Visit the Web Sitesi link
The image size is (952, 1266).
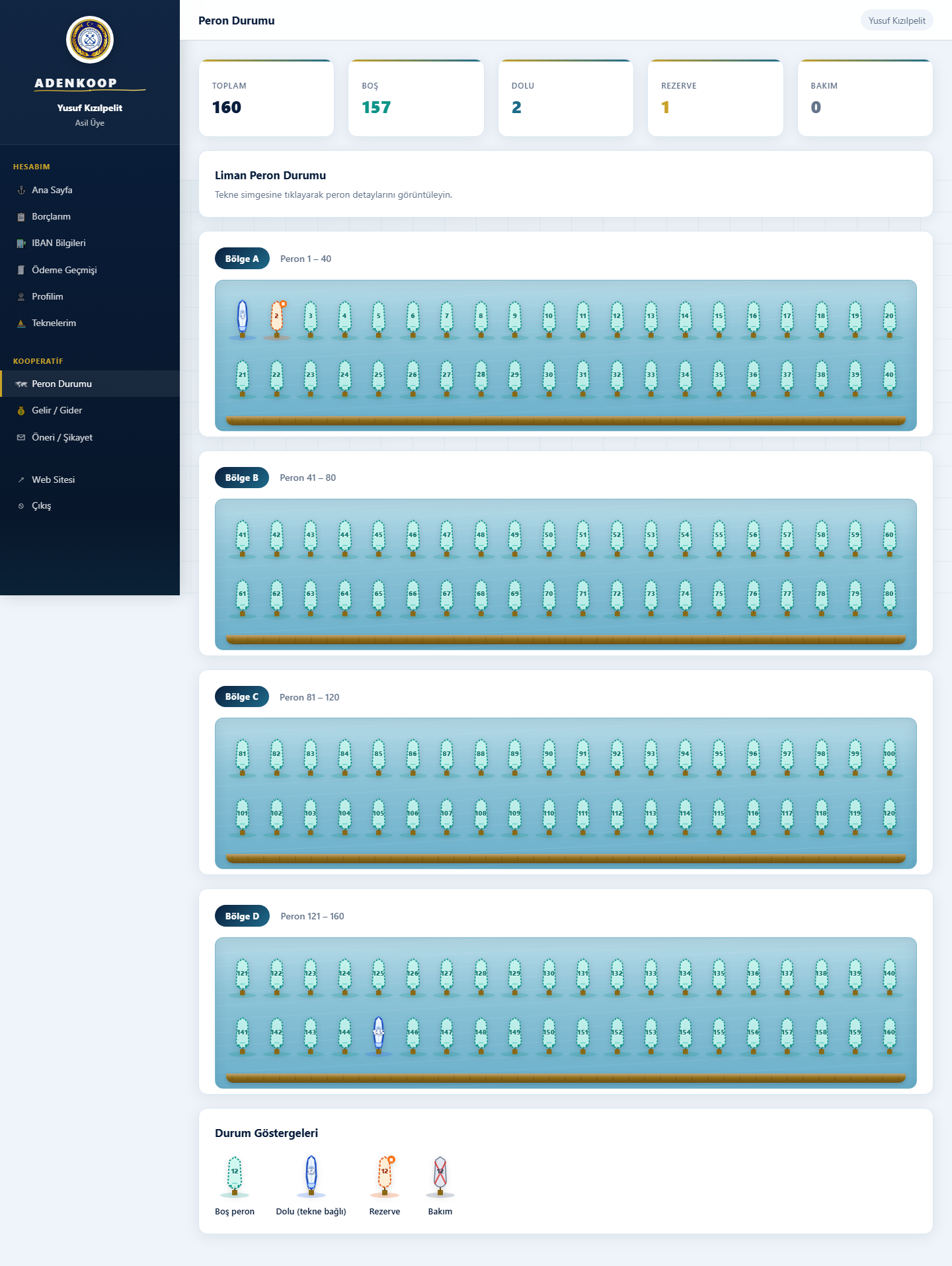[90, 480]
